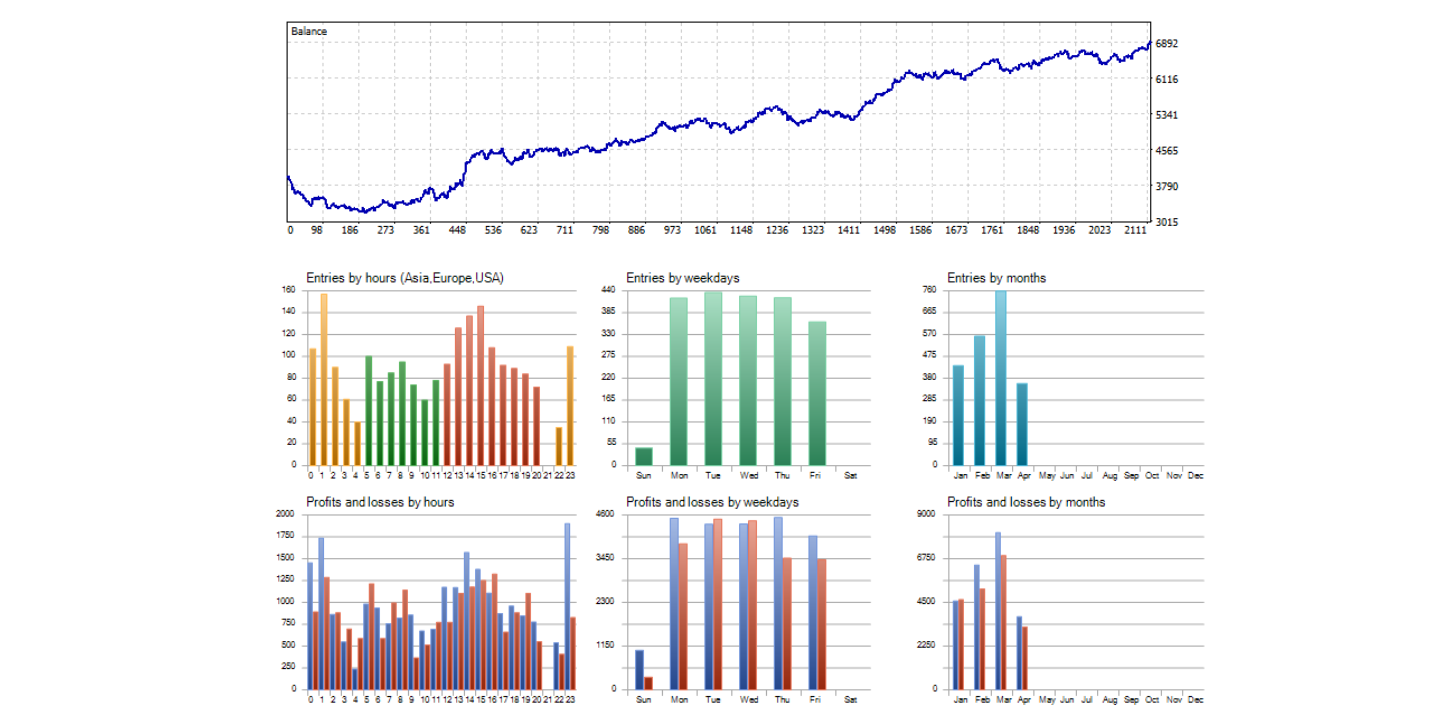Select Fri red loss bar in weekdays chart
Viewport: 1446px width, 723px height.
pos(822,624)
